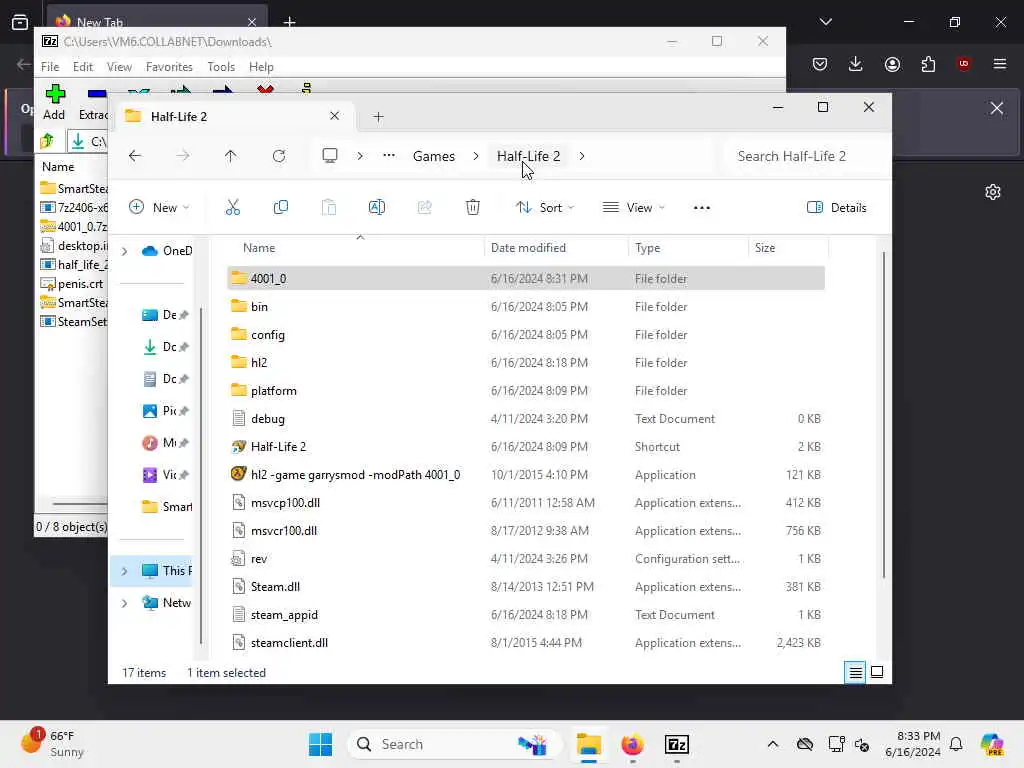Expand the OneDrive tree node
This screenshot has width=1024, height=768.
point(125,251)
